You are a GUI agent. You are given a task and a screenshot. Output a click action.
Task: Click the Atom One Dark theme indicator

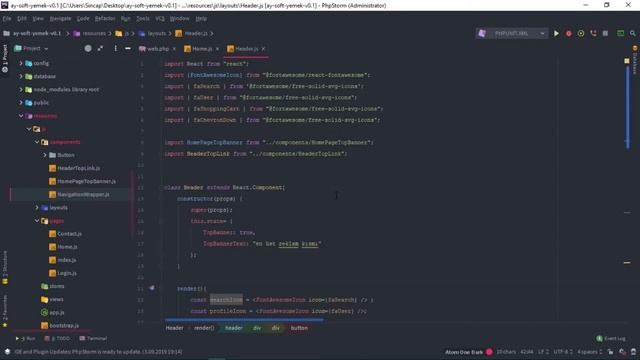(x=464, y=352)
